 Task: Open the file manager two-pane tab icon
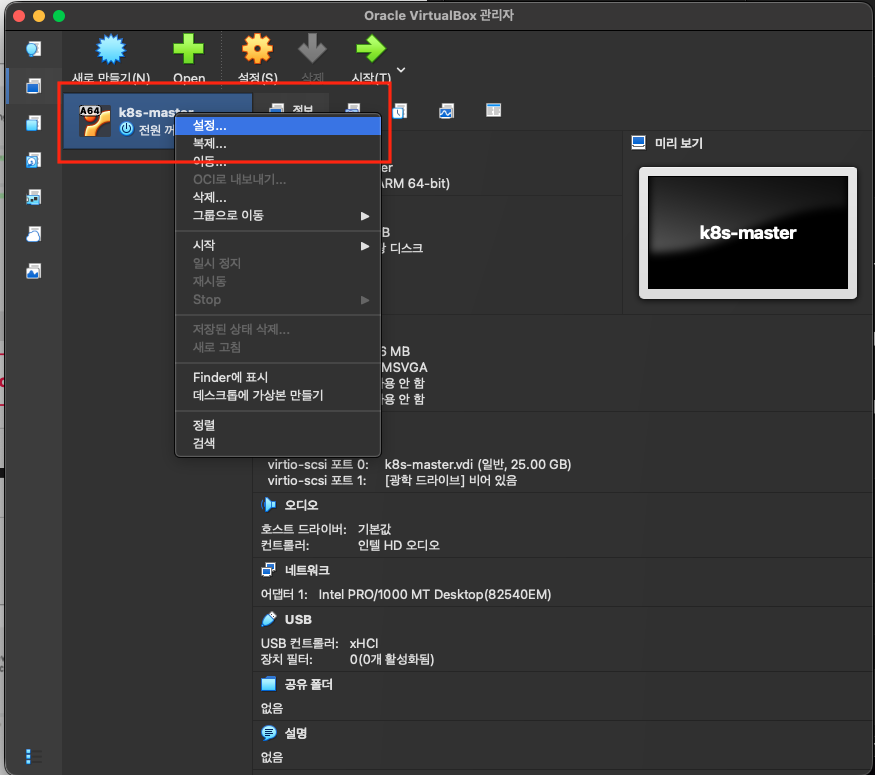493,110
